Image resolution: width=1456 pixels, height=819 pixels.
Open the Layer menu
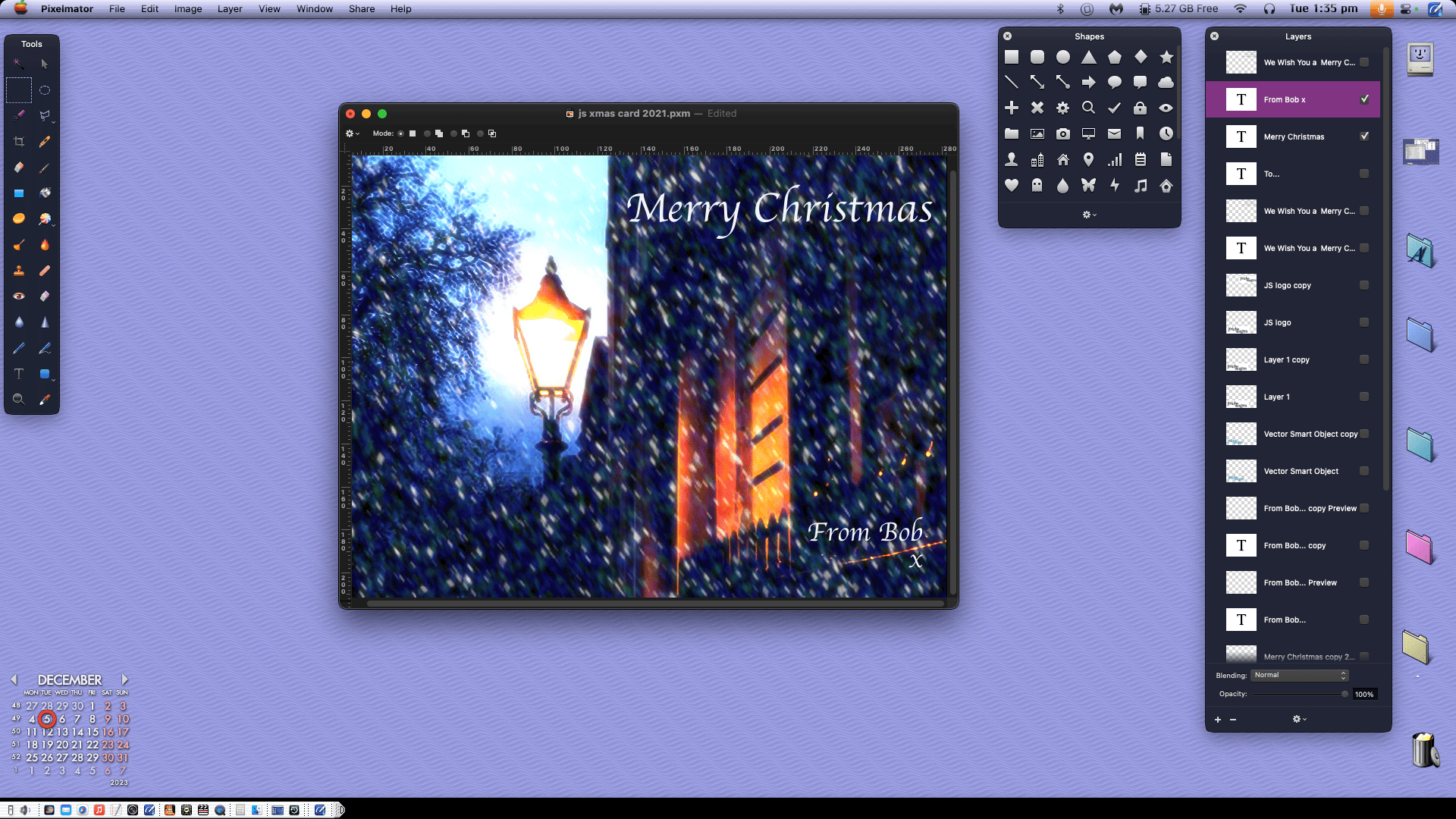229,9
